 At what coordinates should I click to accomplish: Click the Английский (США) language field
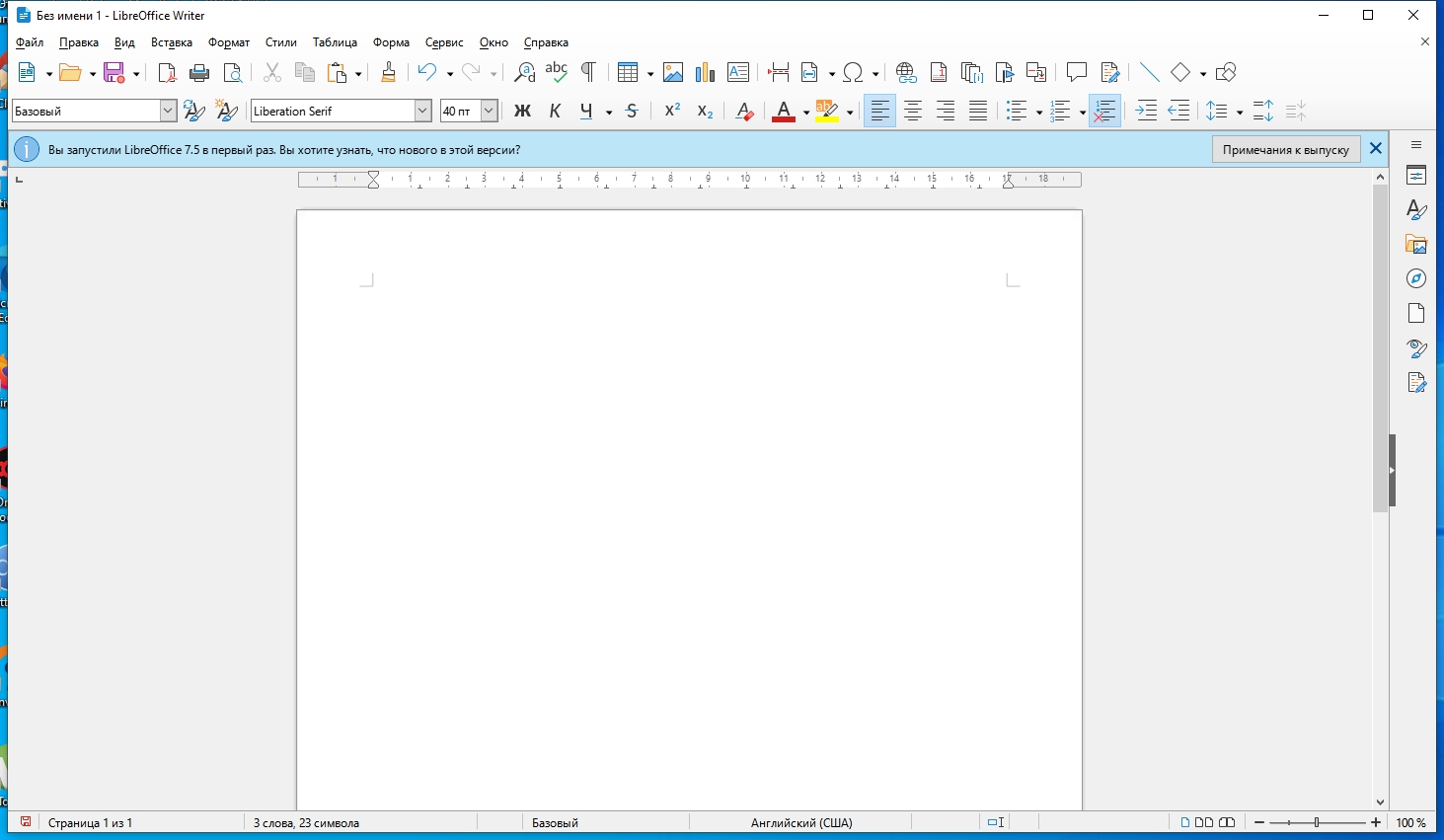click(x=800, y=822)
